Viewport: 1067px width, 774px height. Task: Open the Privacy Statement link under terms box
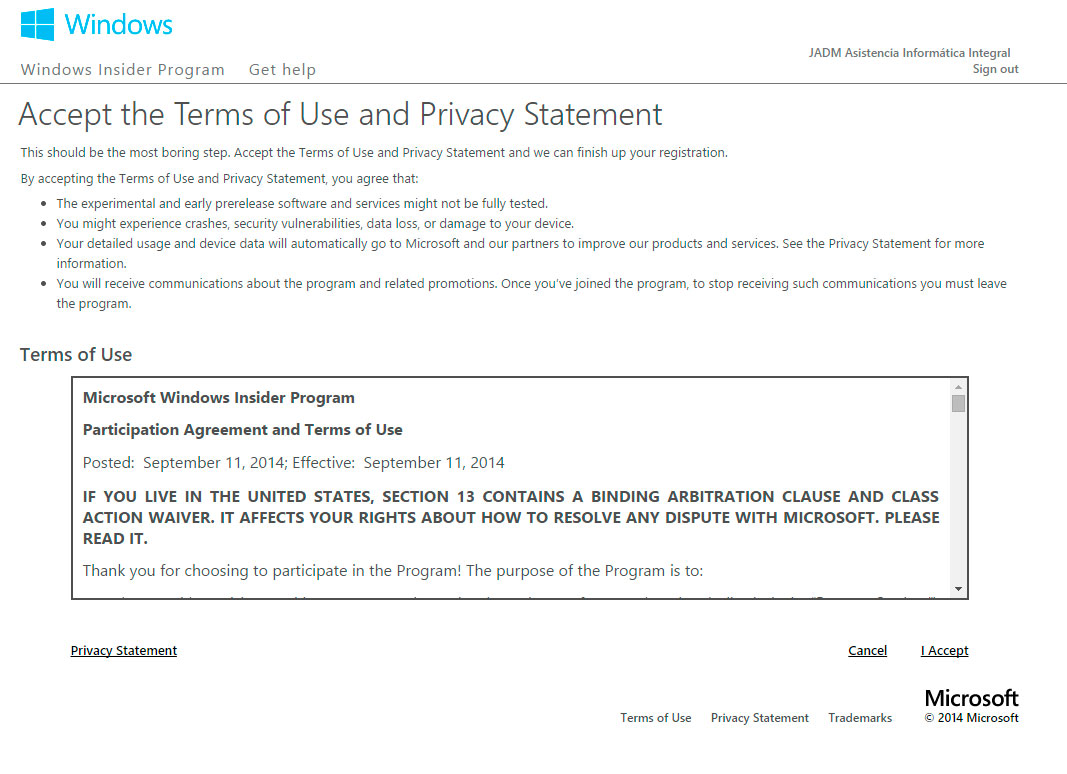(124, 651)
